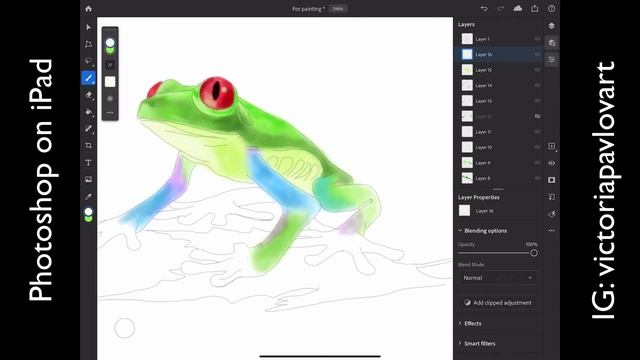Hide Layer 13 using eye icon
Image resolution: width=640 pixels, height=360 pixels.
tap(537, 101)
